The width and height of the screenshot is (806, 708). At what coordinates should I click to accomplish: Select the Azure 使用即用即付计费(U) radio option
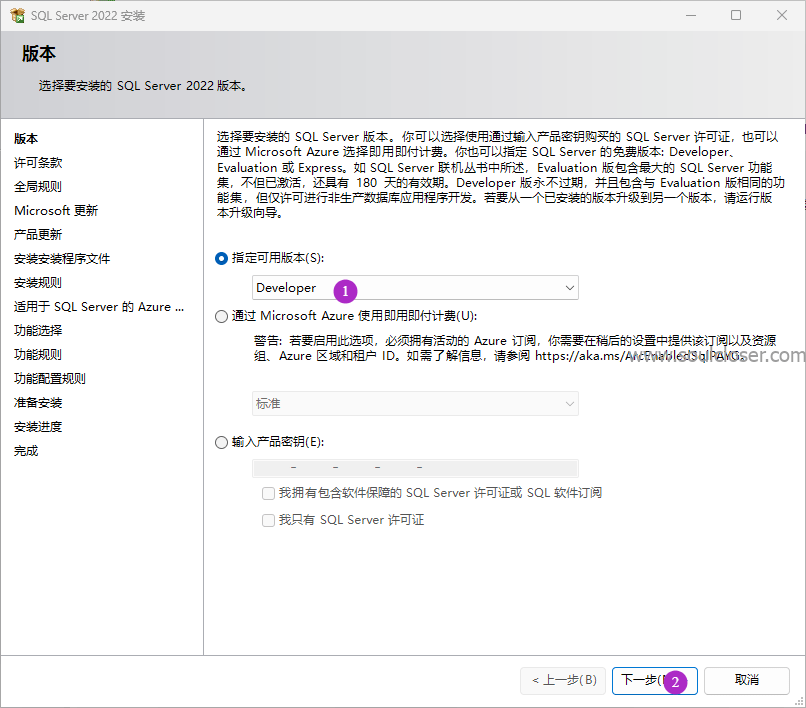tap(222, 316)
